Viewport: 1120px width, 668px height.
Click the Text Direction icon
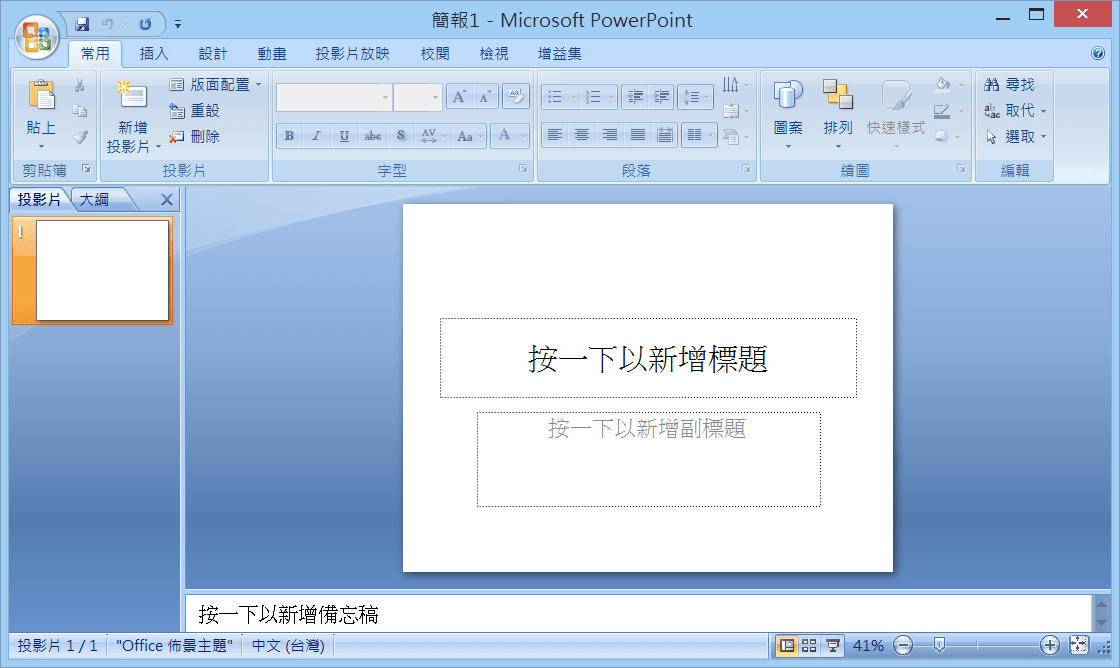coord(730,85)
